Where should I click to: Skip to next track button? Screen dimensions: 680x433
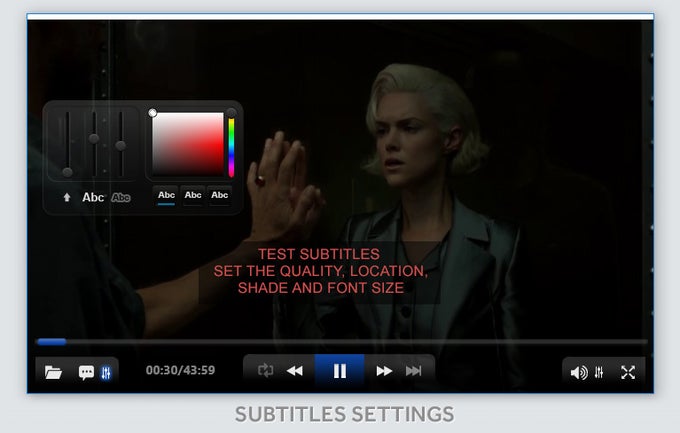click(x=413, y=371)
